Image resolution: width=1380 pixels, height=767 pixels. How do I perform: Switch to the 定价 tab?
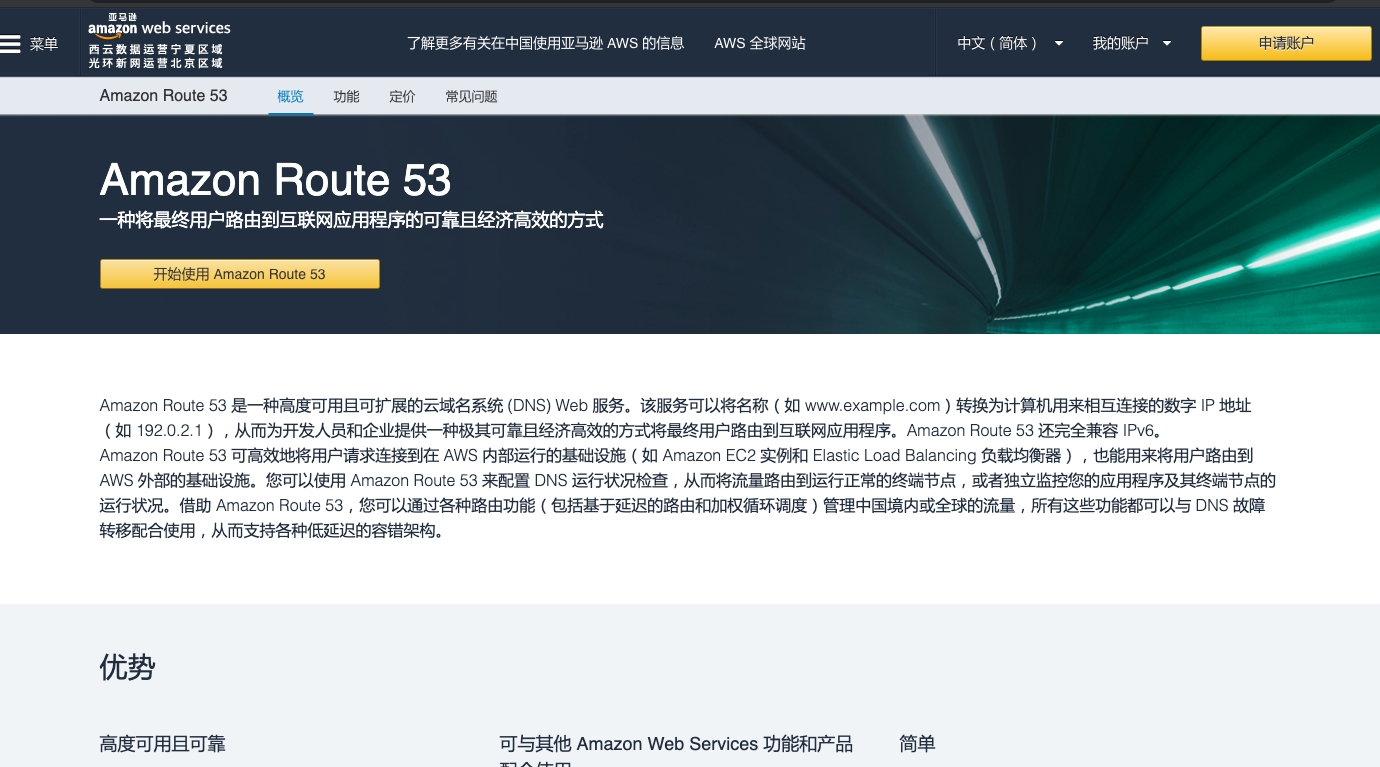[x=402, y=97]
